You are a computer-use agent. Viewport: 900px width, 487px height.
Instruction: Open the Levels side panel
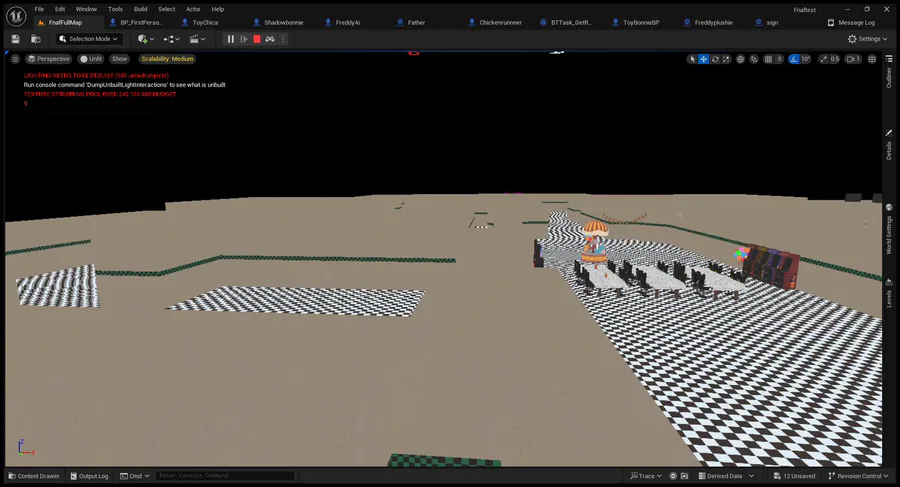point(889,294)
